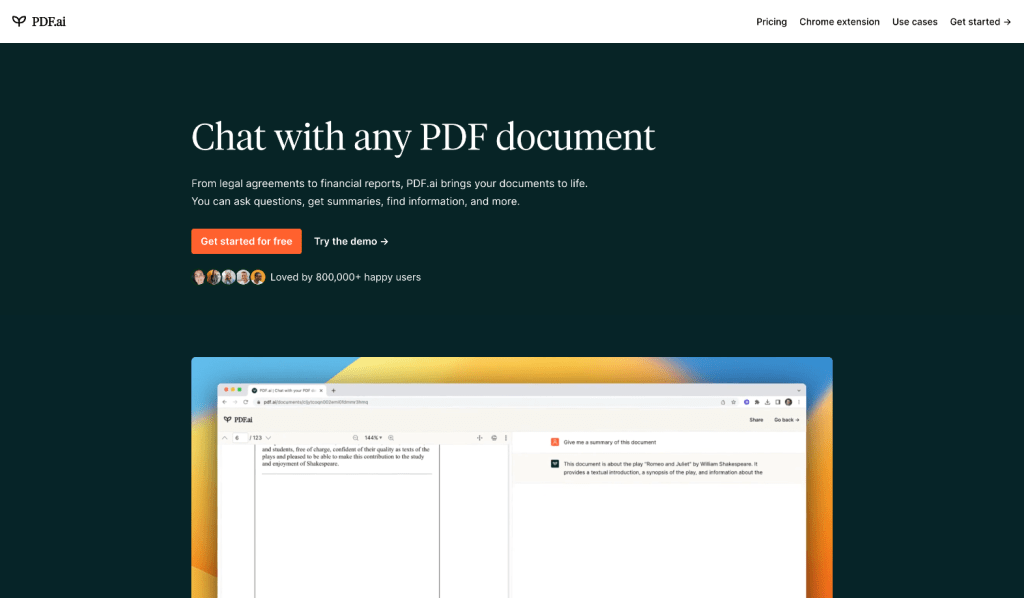Click the orange Get started for free button
This screenshot has height=598, width=1024.
click(x=246, y=241)
